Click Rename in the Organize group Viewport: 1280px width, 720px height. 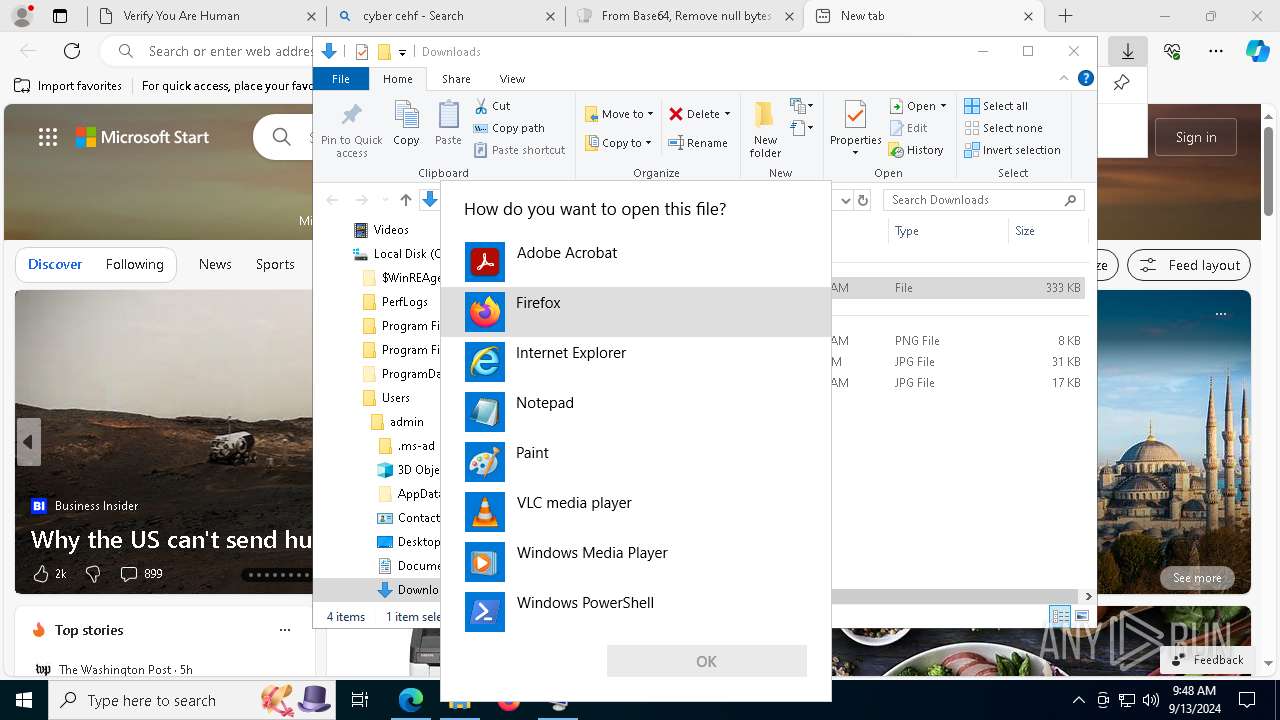coord(698,143)
